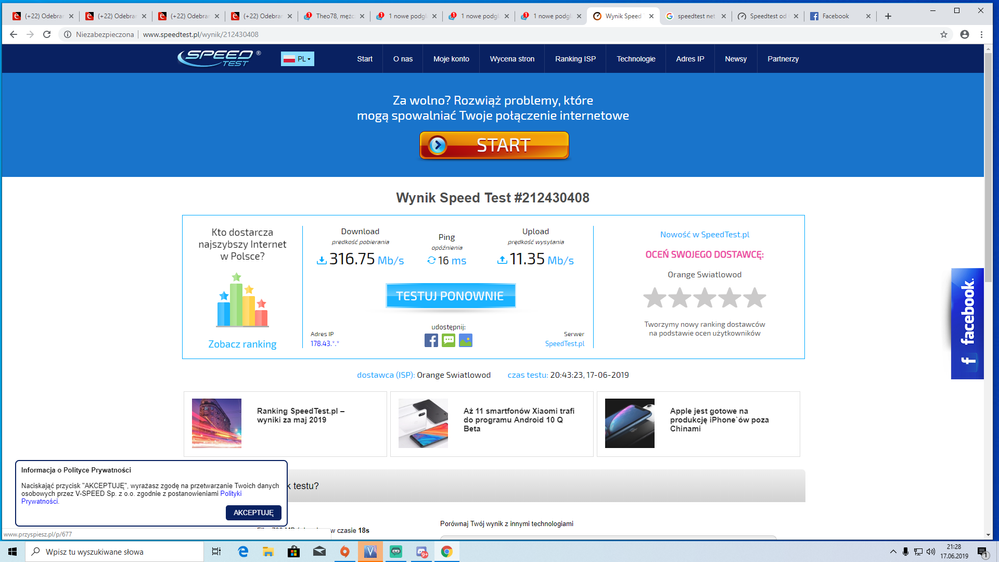The height and width of the screenshot is (562, 999).
Task: Rate provider with the fifth star
Action: pyautogui.click(x=755, y=298)
